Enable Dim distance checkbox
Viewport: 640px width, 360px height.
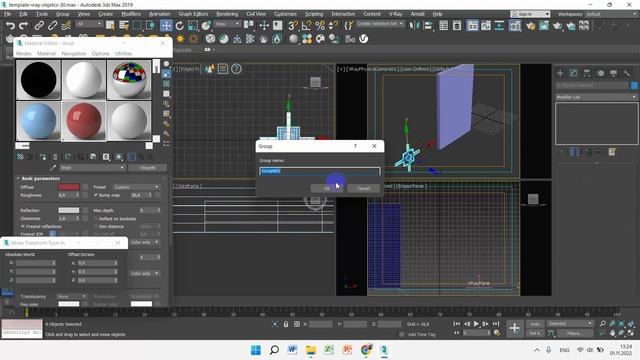[96, 226]
